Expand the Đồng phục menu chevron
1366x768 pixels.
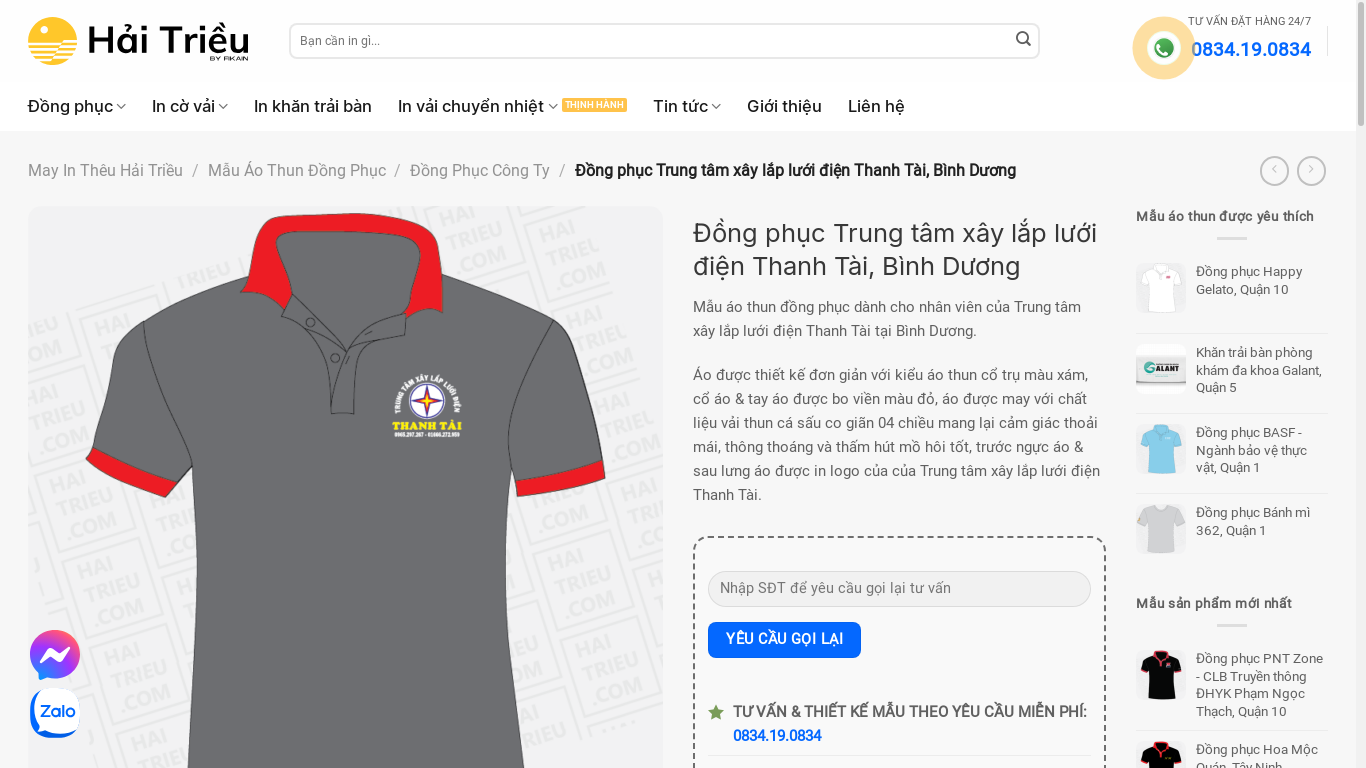[x=121, y=107]
